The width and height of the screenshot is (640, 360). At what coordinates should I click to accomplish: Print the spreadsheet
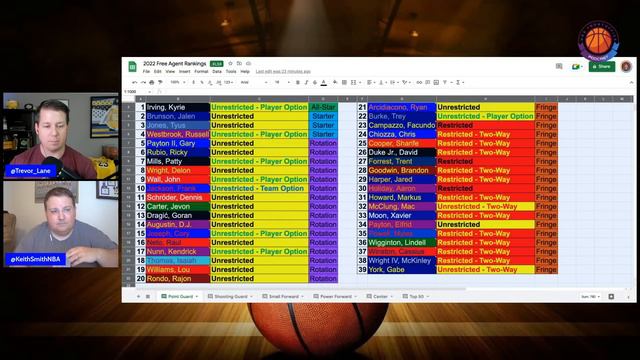[152, 82]
